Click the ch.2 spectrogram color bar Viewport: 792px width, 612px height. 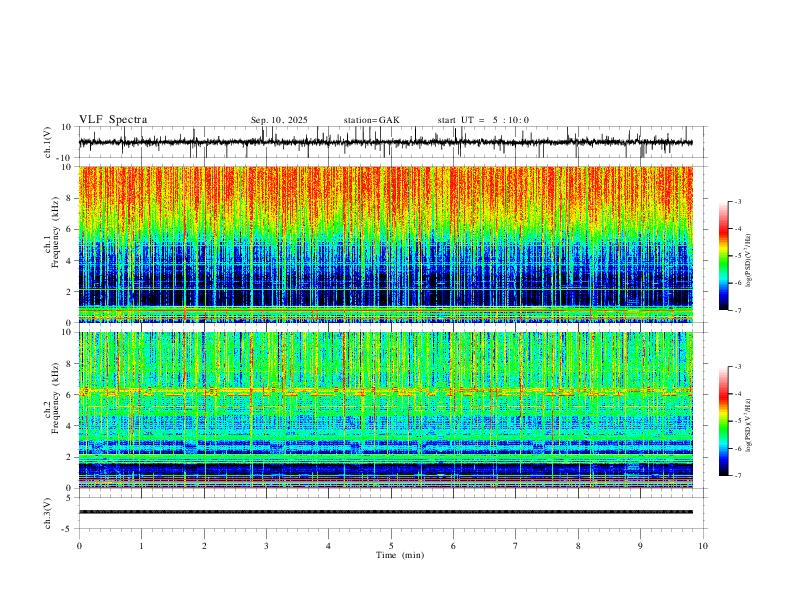coord(723,421)
